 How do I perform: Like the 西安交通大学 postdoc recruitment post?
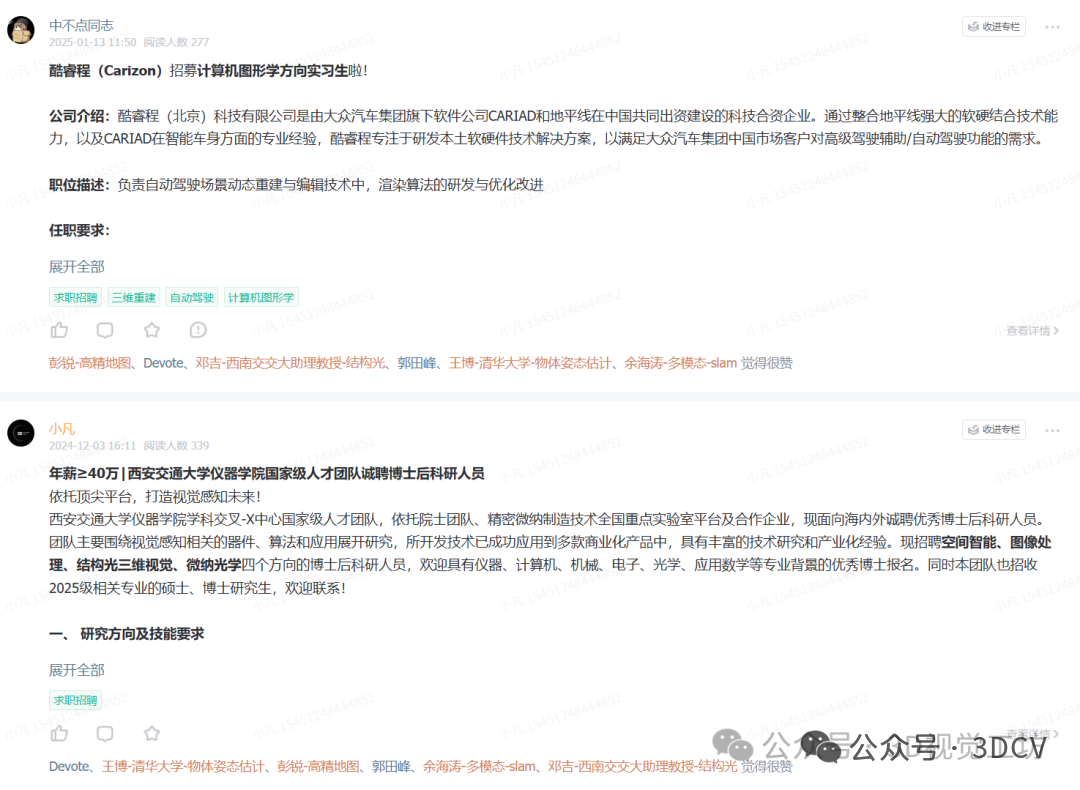pyautogui.click(x=59, y=734)
